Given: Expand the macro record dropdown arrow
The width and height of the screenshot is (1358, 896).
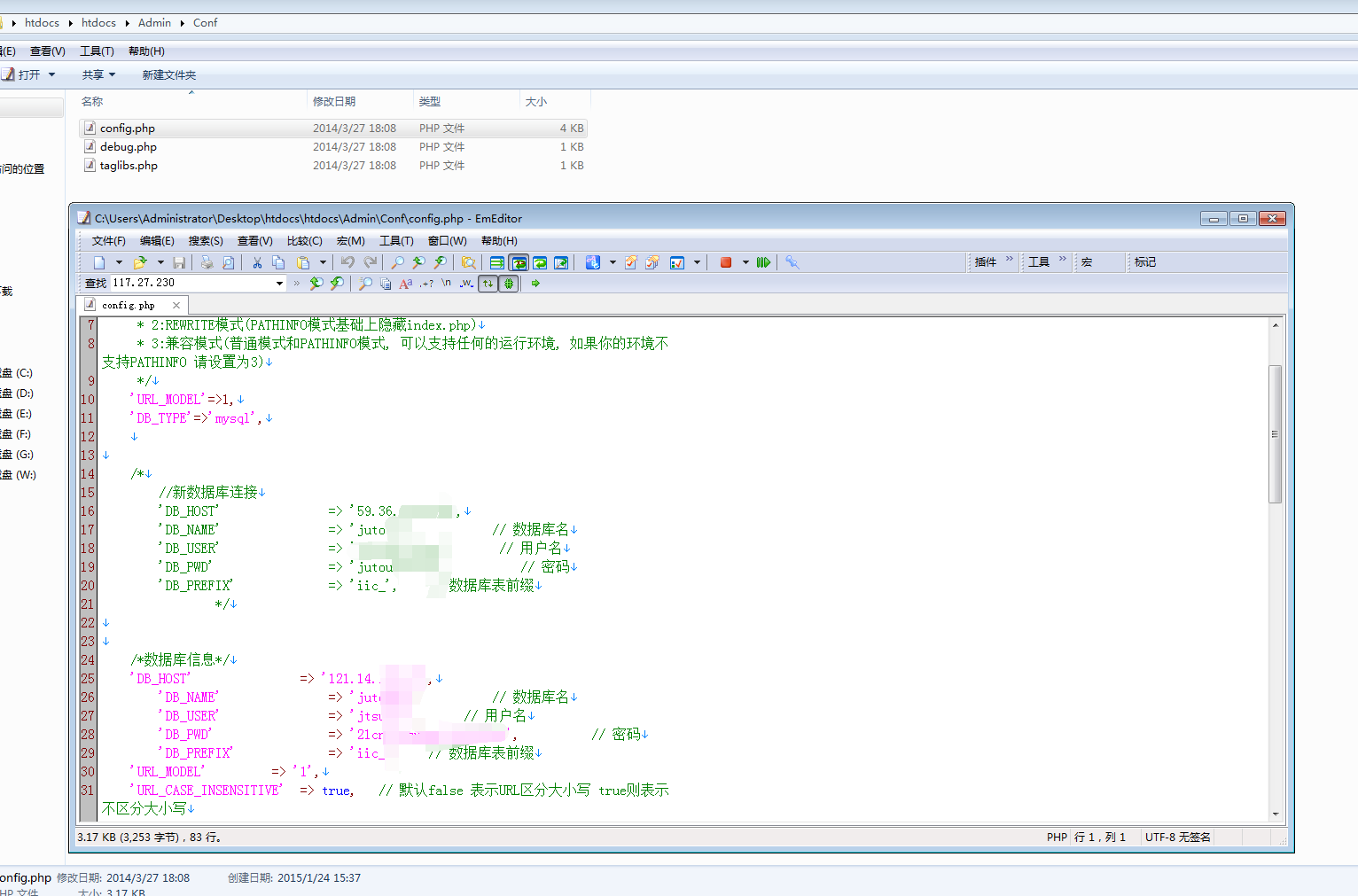Looking at the screenshot, I should pyautogui.click(x=745, y=262).
